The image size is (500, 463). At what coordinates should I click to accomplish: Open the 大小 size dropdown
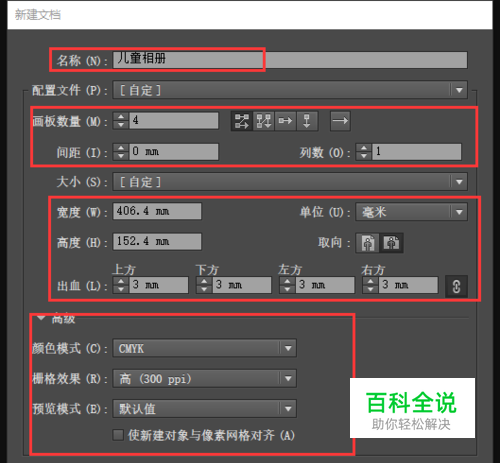[290, 182]
